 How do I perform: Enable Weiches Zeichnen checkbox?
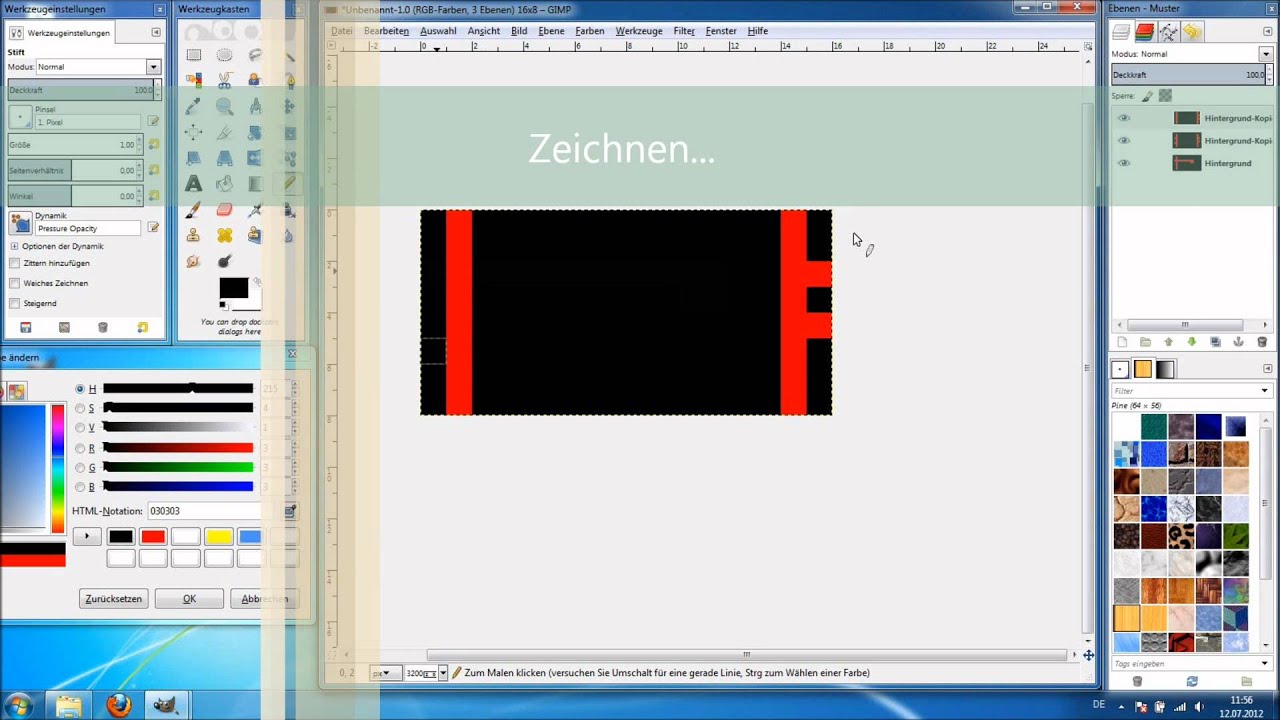point(14,283)
